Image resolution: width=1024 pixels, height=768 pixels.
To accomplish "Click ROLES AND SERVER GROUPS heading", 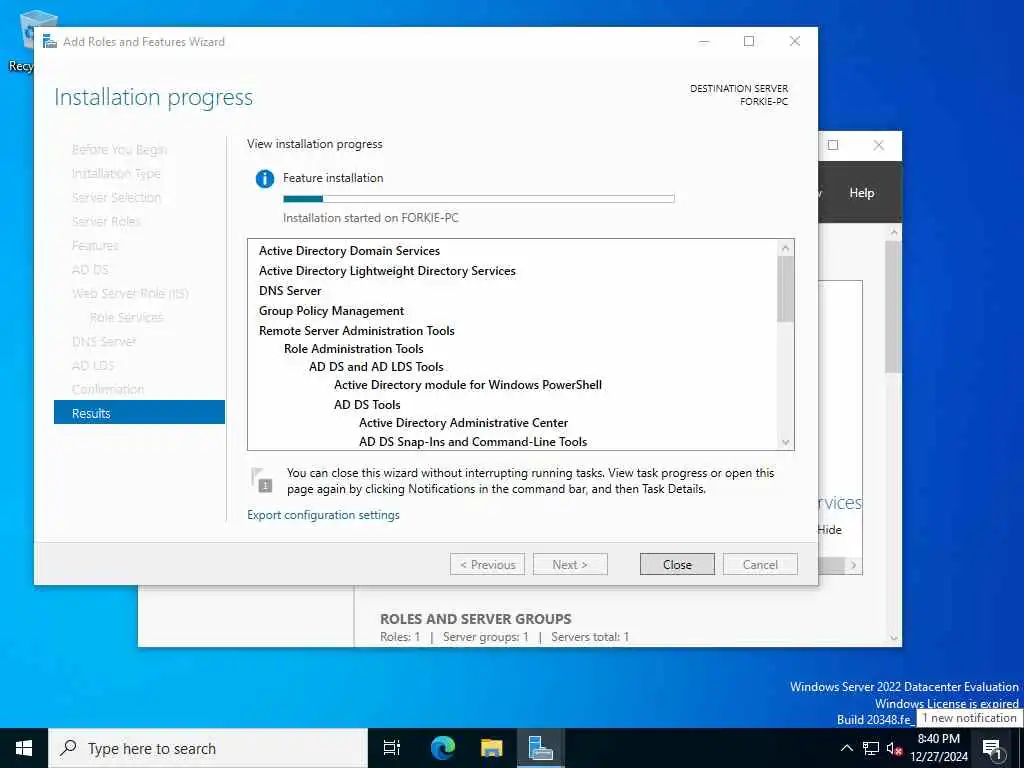I will 475,619.
